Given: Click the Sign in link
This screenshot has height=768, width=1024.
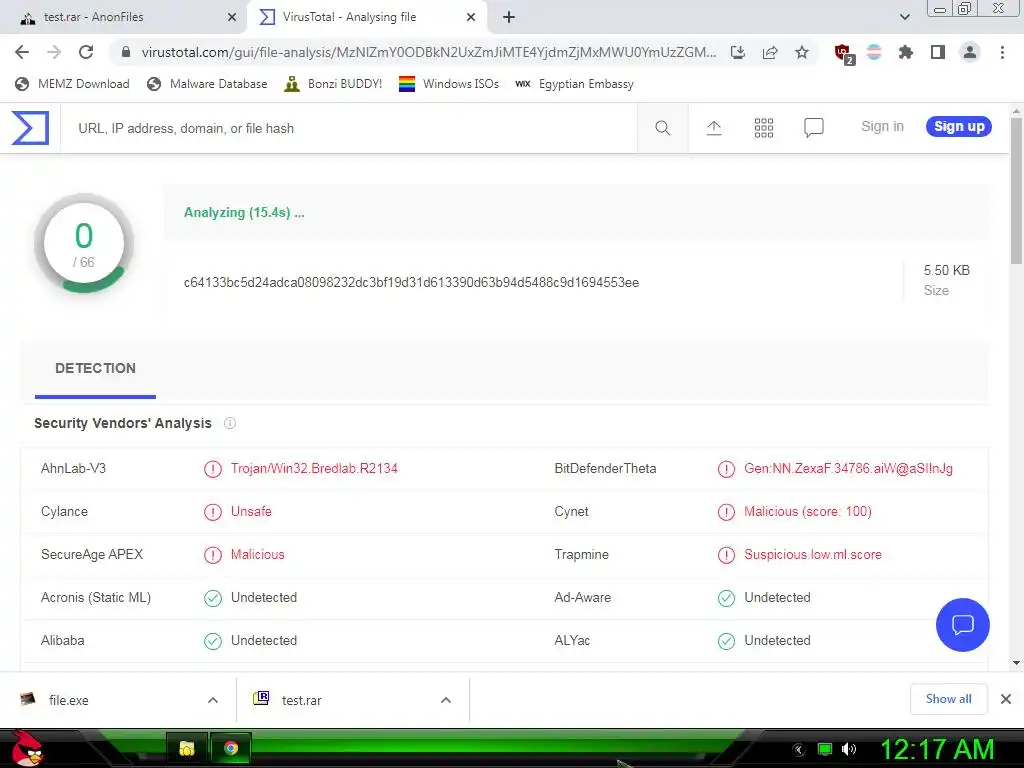Looking at the screenshot, I should (882, 127).
